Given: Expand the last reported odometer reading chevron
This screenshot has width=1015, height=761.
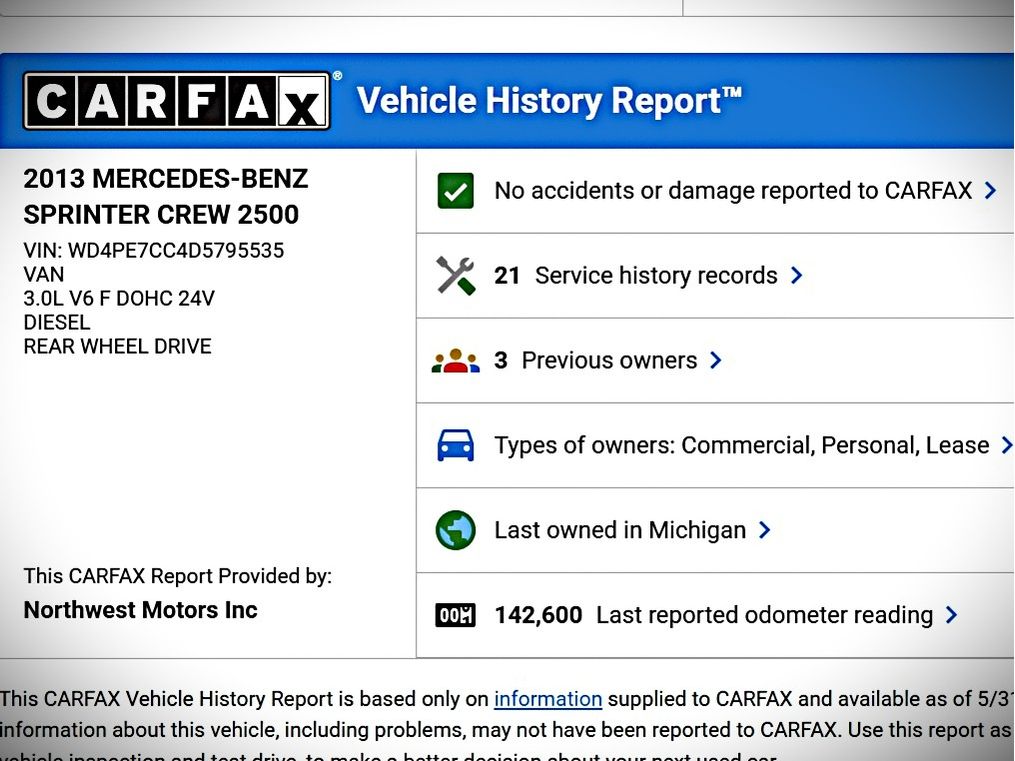Looking at the screenshot, I should click(x=951, y=615).
